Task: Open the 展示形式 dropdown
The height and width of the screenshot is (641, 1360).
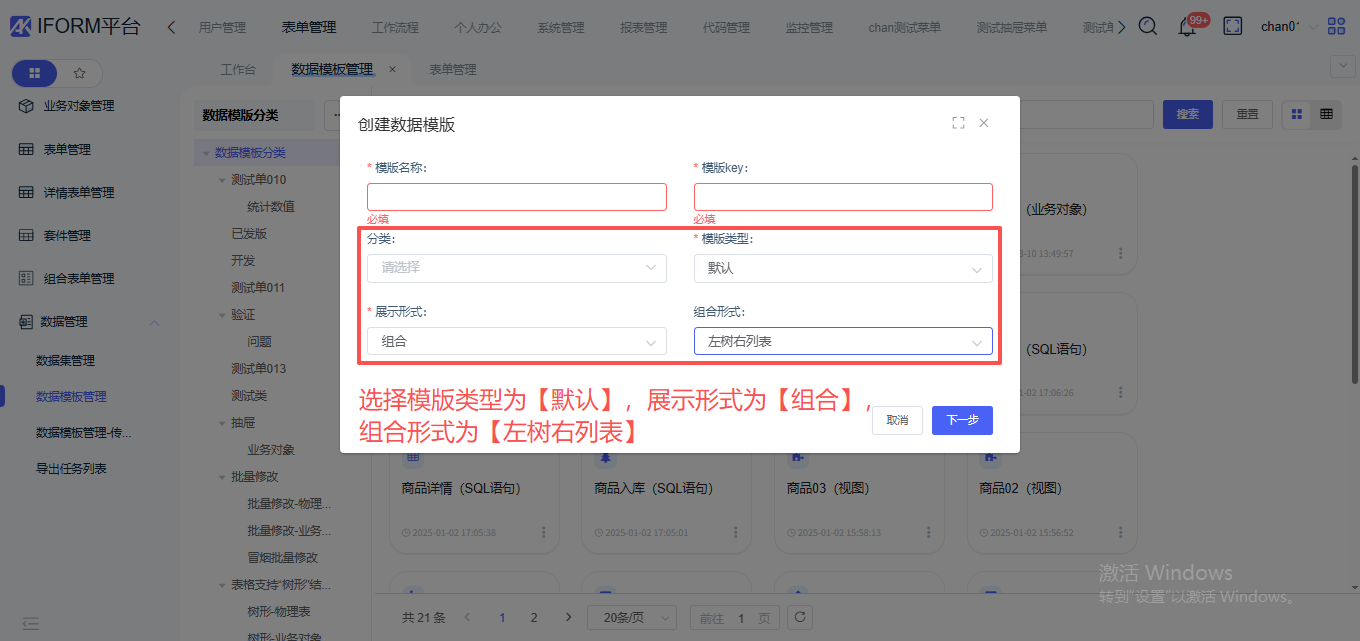Action: click(x=516, y=342)
